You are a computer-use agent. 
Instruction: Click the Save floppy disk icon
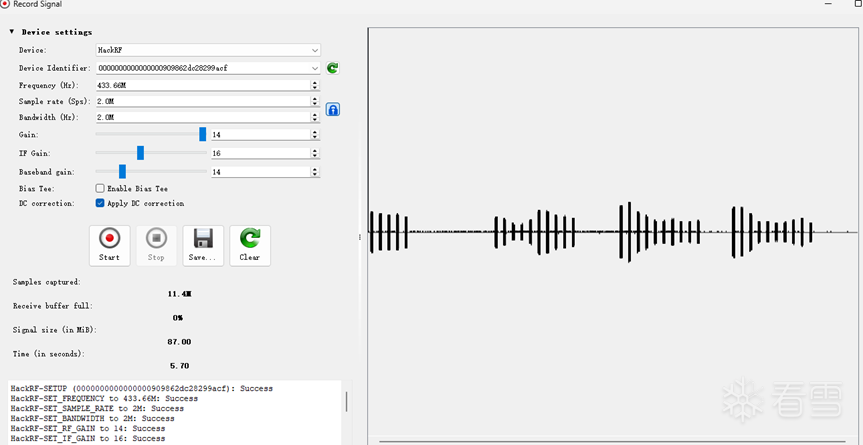pos(202,245)
